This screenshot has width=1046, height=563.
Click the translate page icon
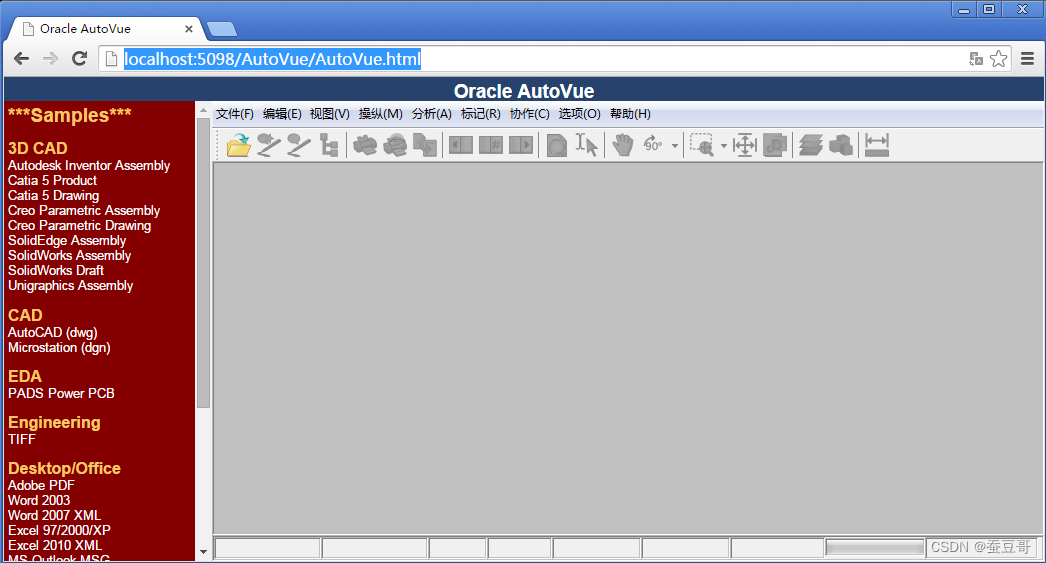pos(976,59)
